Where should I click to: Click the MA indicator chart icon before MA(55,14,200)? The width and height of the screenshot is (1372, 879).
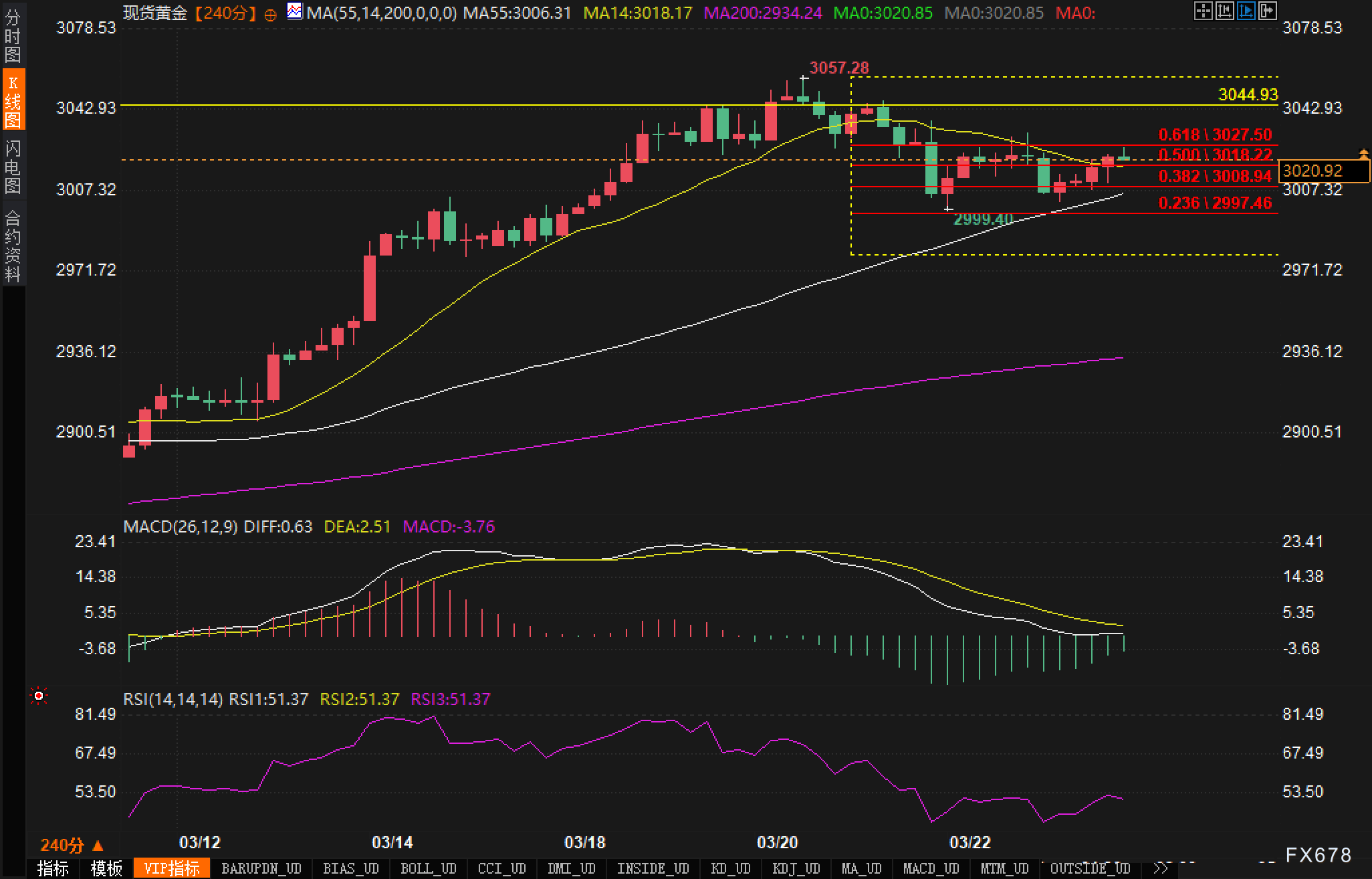(x=294, y=11)
